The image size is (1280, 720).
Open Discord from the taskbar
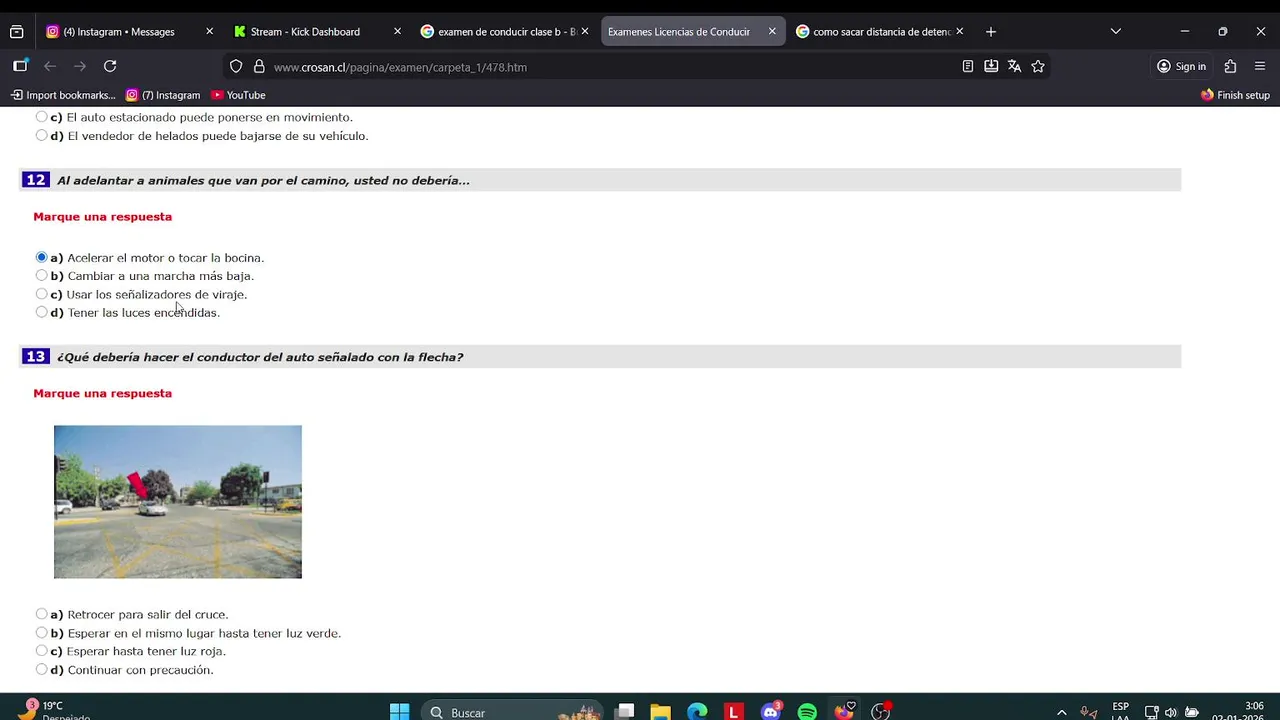pyautogui.click(x=770, y=712)
